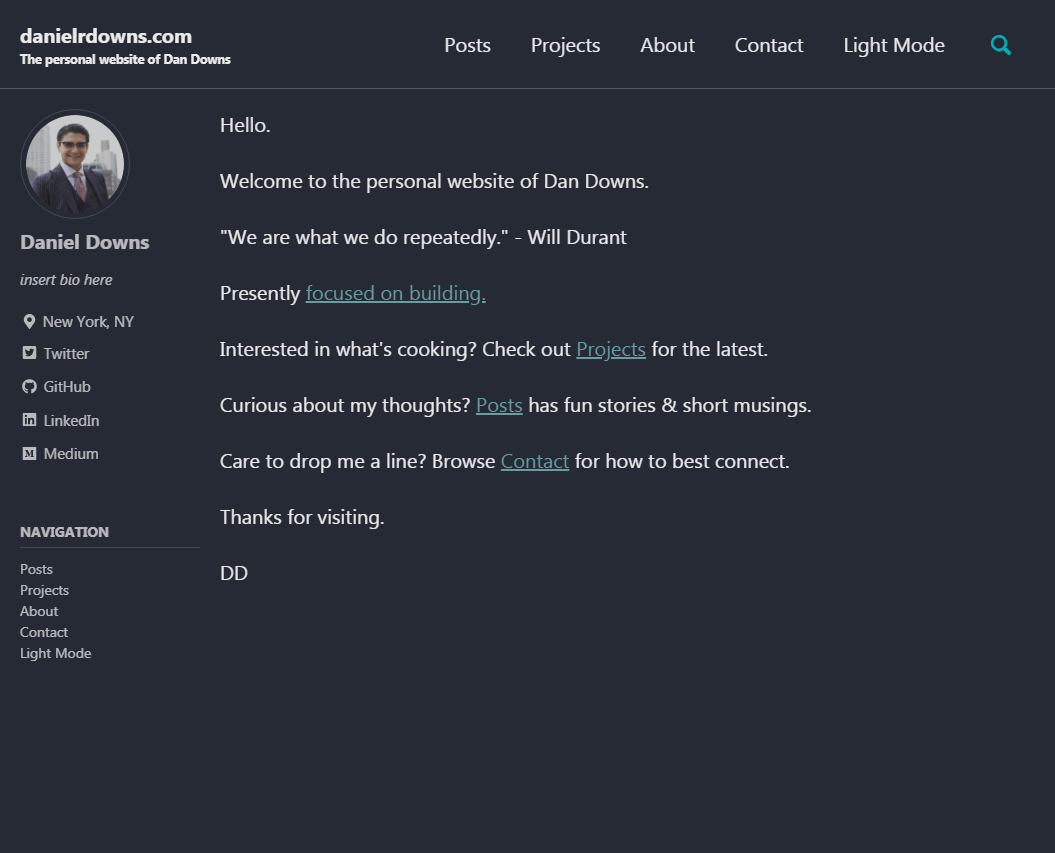
Task: Toggle Light Mode in top navigation
Action: pyautogui.click(x=893, y=45)
